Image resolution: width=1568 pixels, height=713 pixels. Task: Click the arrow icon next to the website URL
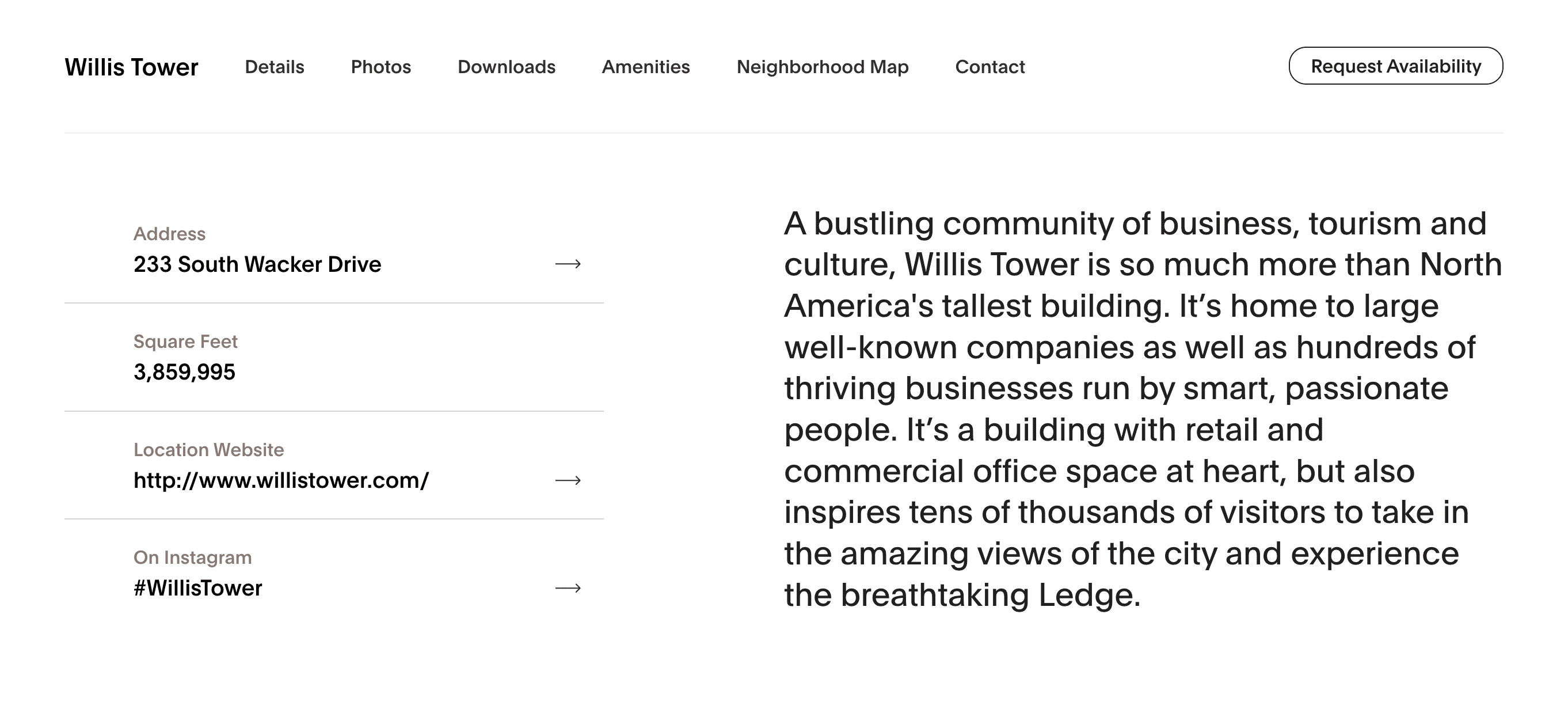click(568, 480)
